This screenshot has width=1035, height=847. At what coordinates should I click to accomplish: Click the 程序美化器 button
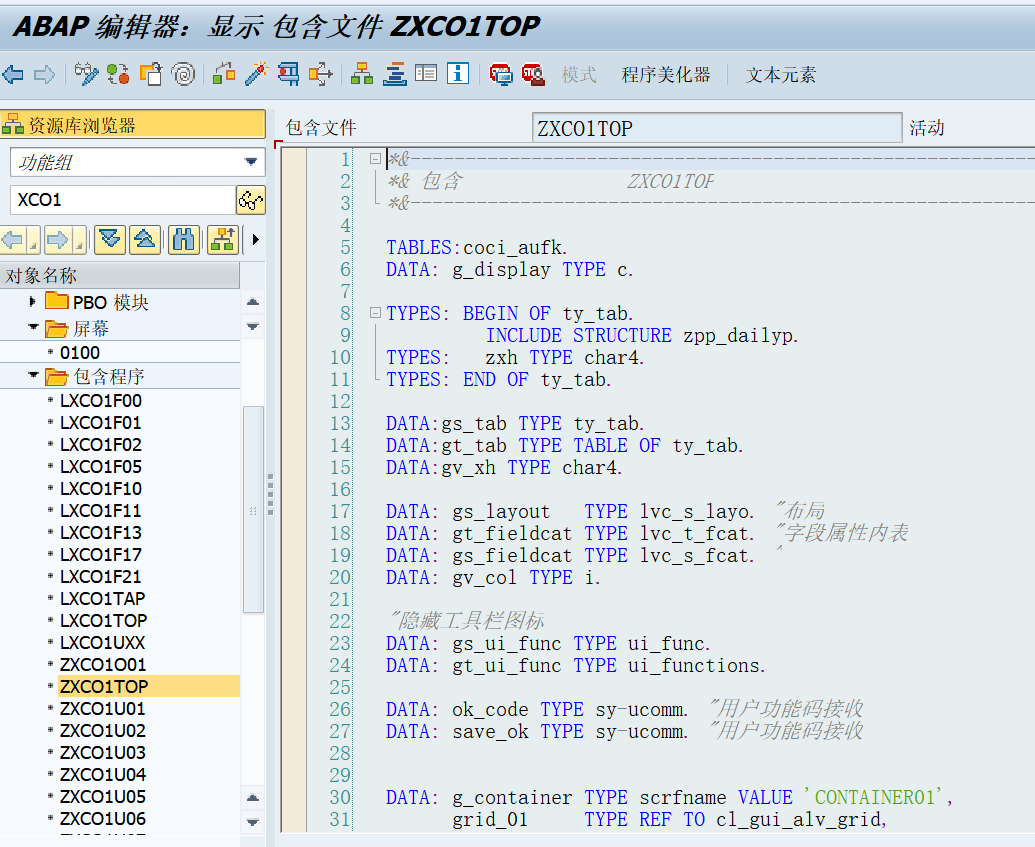665,75
